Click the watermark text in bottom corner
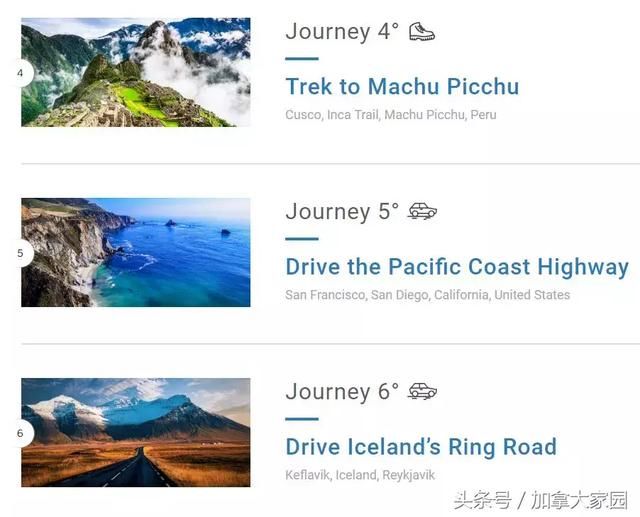Viewport: 640px width, 517px height. tap(540, 500)
